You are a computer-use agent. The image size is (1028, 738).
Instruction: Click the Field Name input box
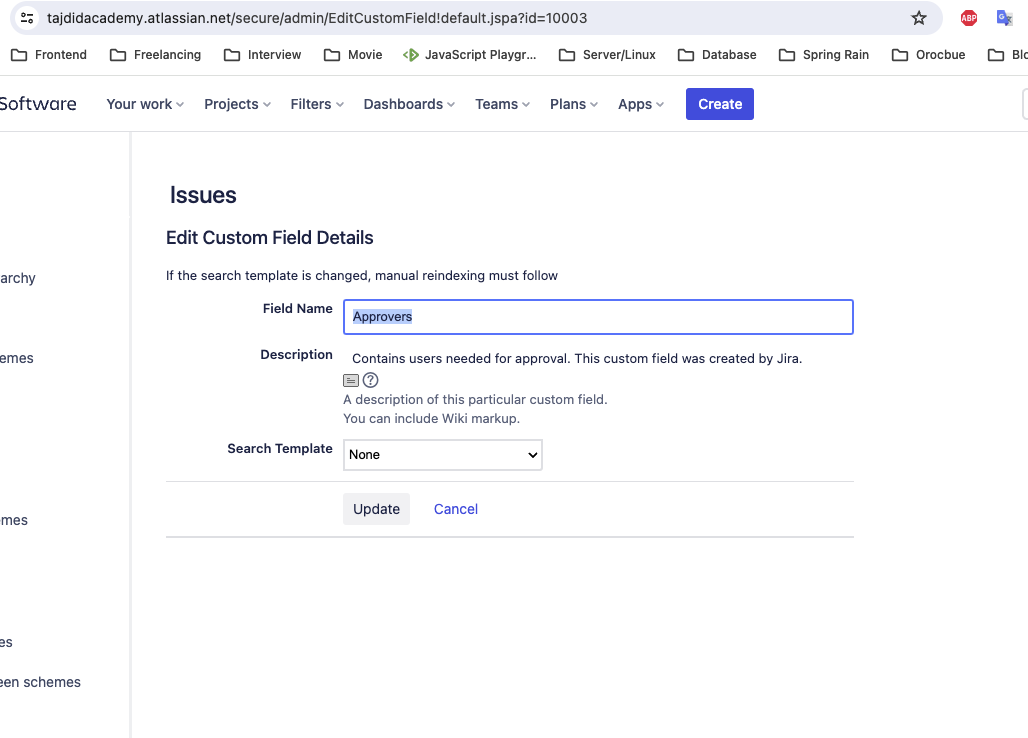(x=598, y=317)
